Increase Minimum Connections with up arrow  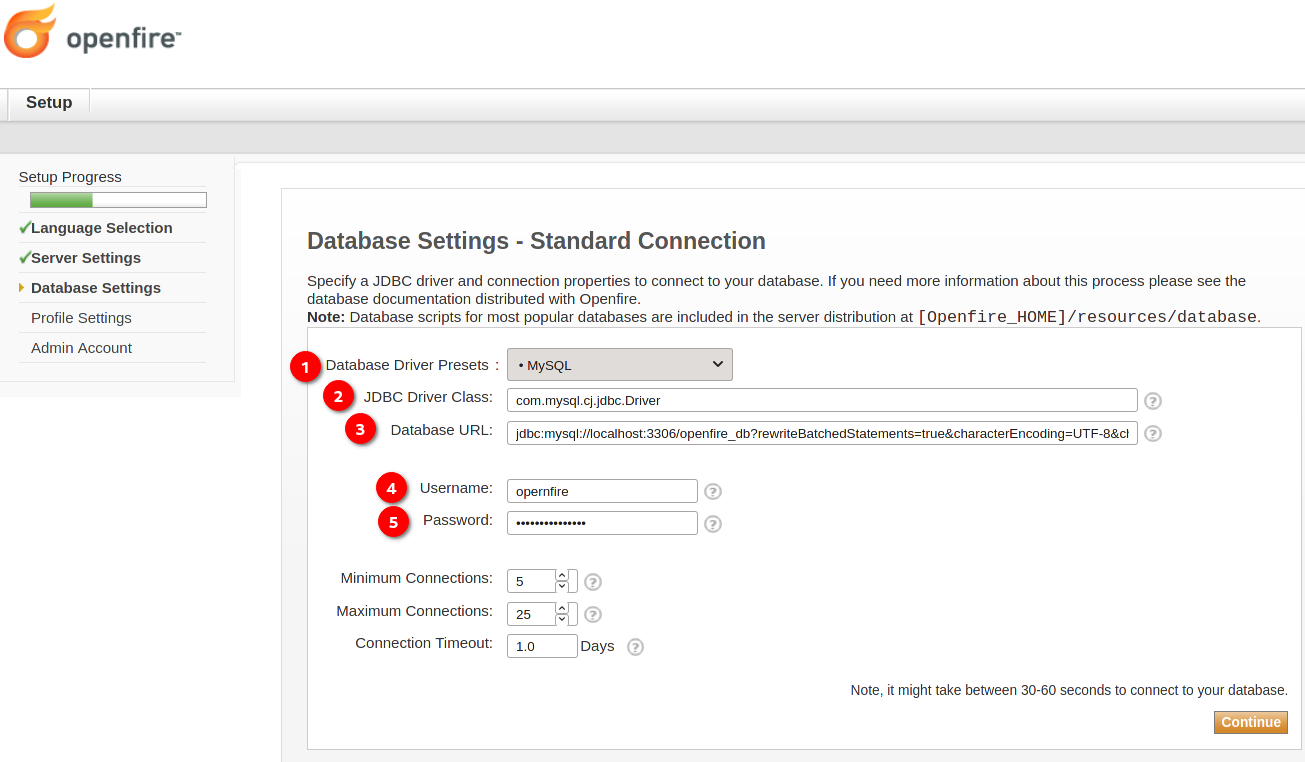pos(562,575)
